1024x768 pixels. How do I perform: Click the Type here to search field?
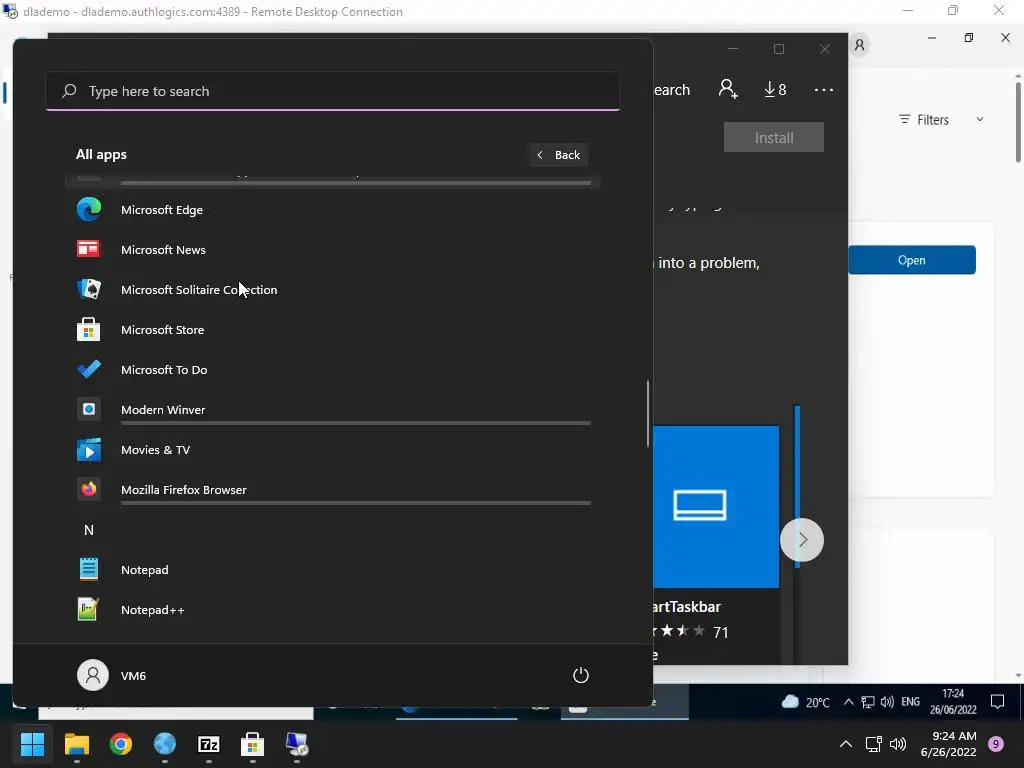[332, 91]
